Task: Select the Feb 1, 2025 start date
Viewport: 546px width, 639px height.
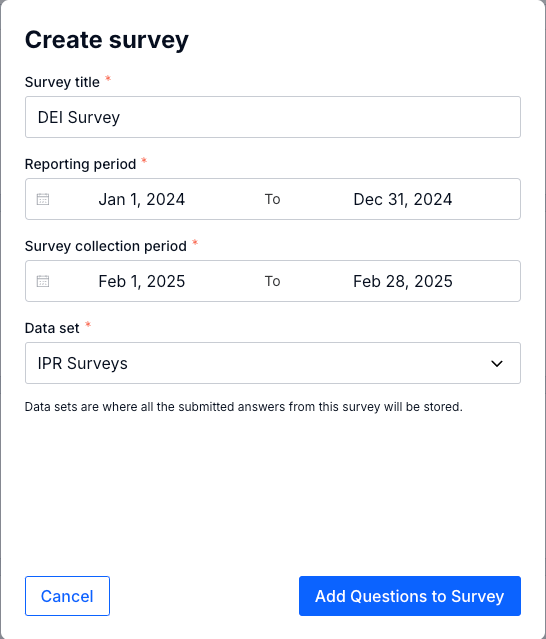Action: point(141,281)
